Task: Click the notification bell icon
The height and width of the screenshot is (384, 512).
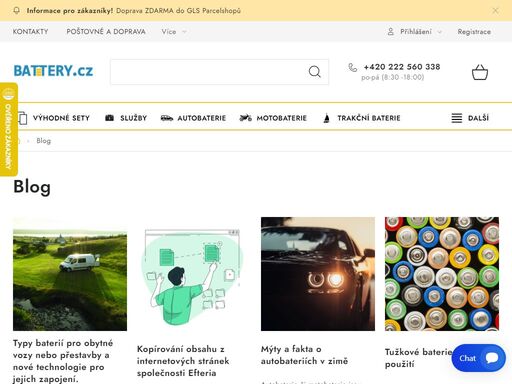Action: click(16, 11)
